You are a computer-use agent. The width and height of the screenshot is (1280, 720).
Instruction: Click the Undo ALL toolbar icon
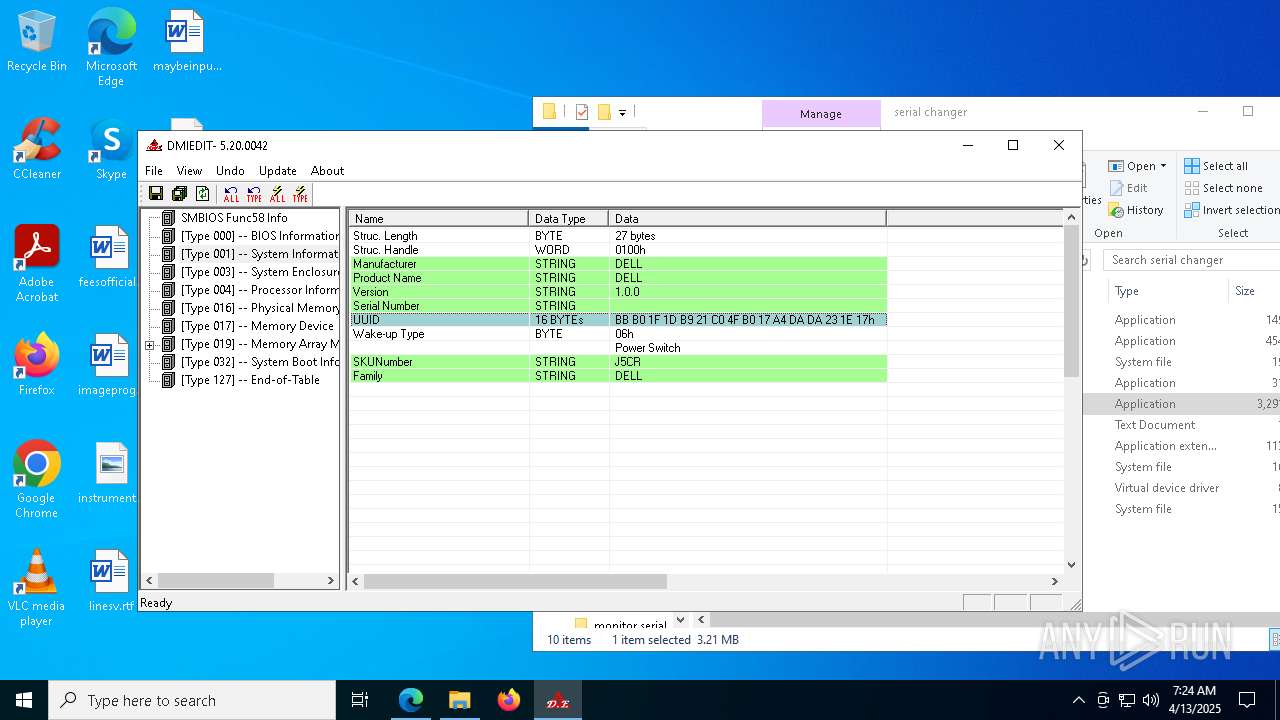tap(231, 194)
